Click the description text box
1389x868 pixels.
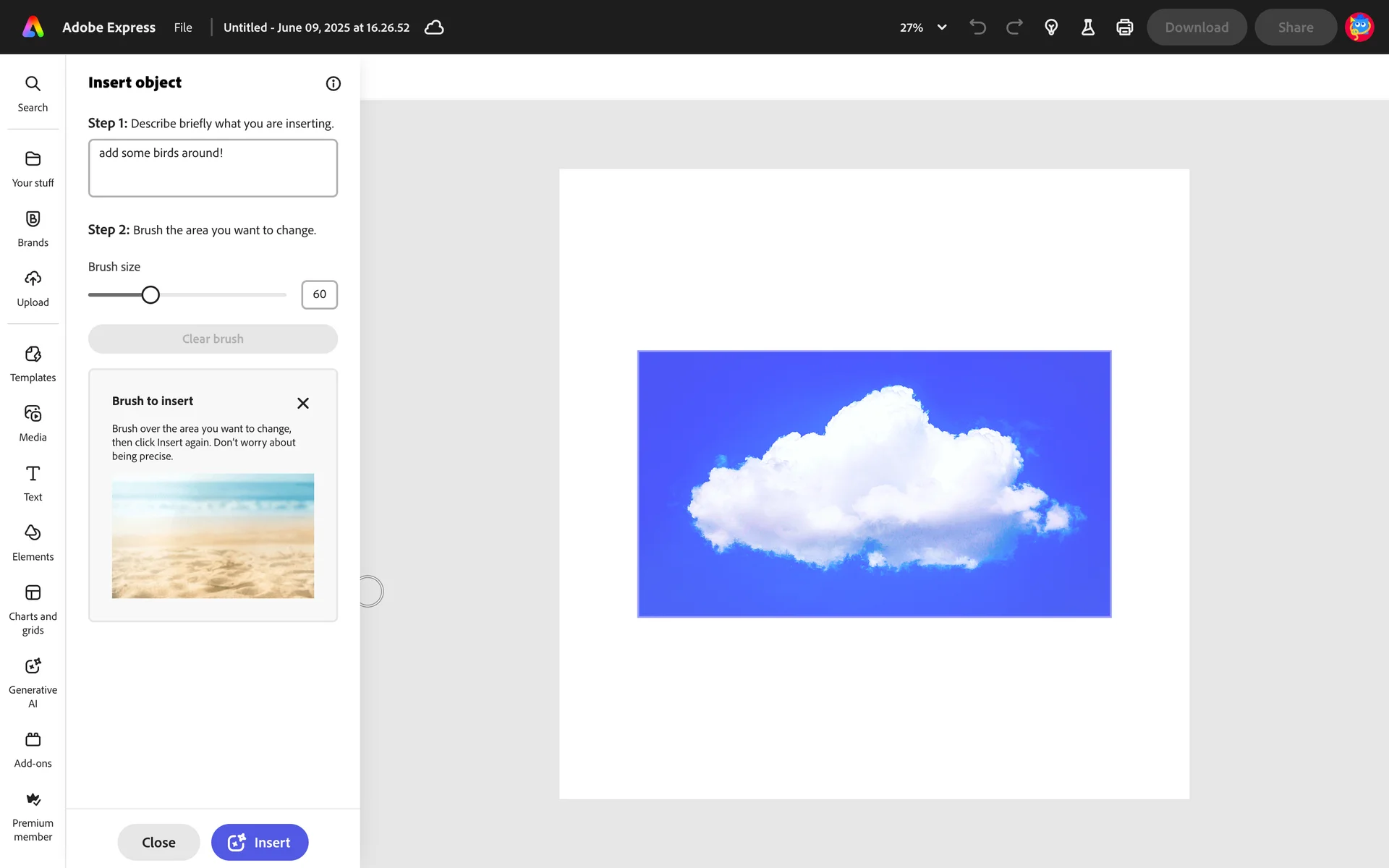click(x=213, y=168)
